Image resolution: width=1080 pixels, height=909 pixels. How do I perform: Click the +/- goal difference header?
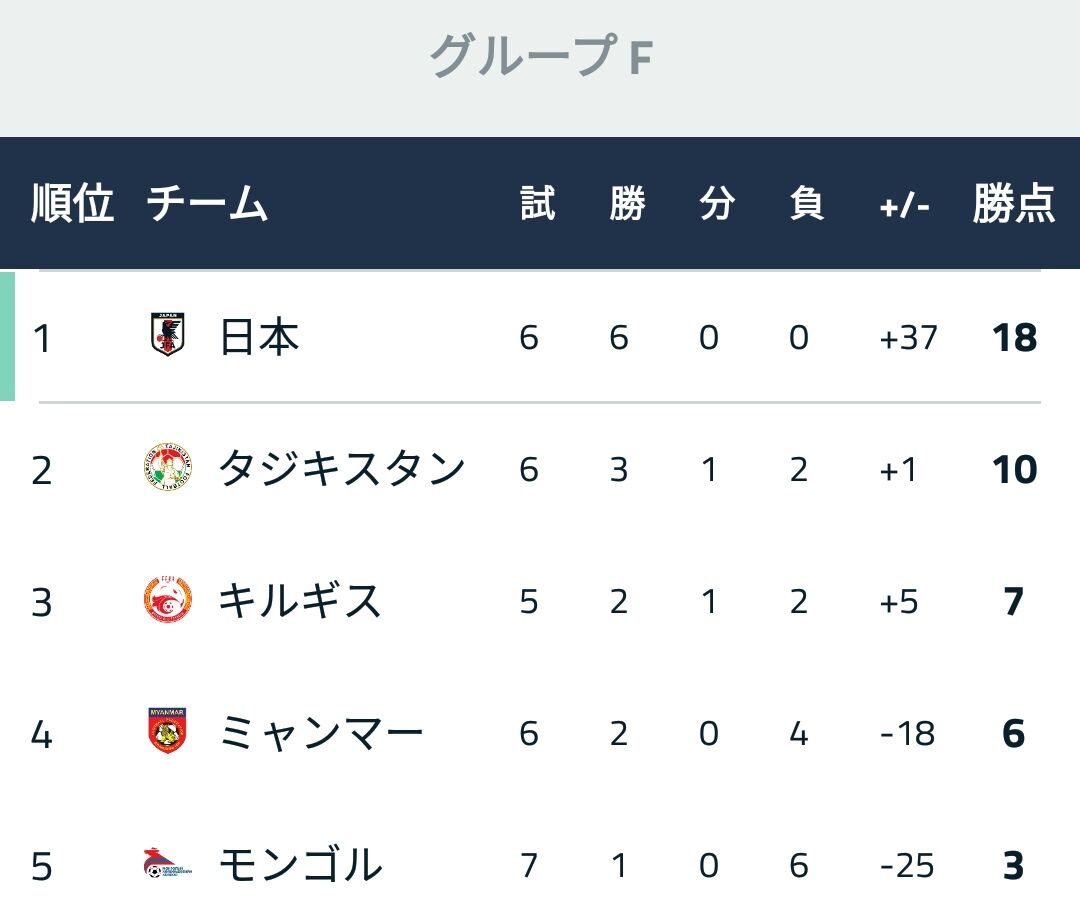coord(904,205)
